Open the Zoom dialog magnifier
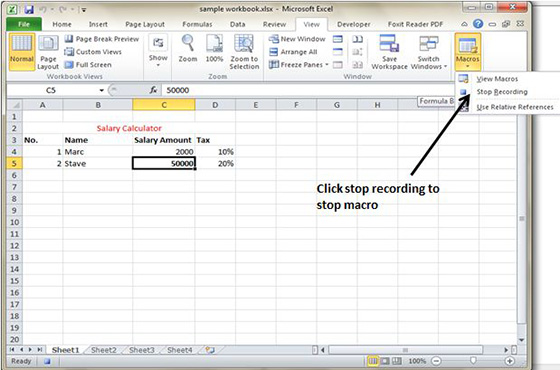This screenshot has width=560, height=370. click(188, 49)
